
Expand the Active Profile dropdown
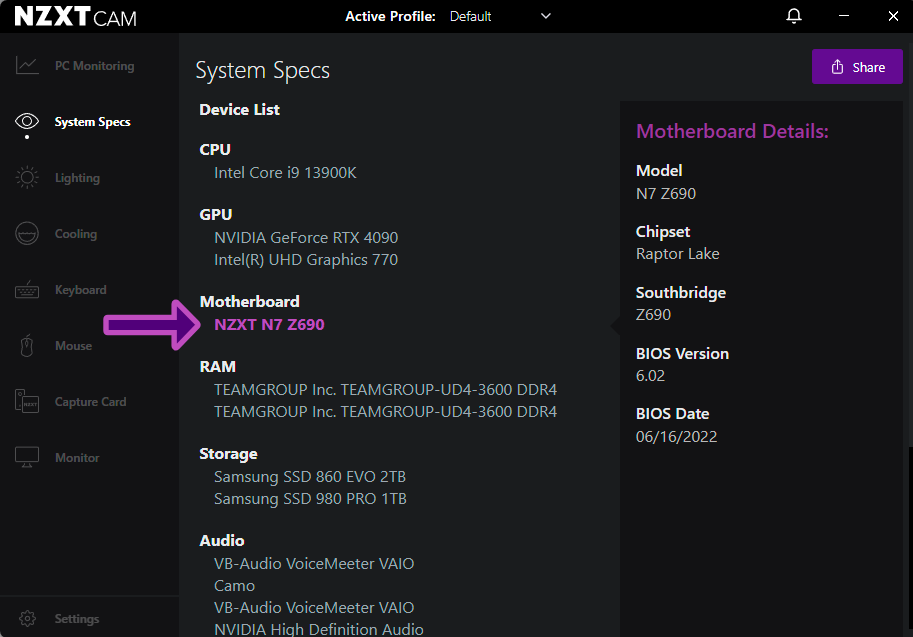(545, 16)
